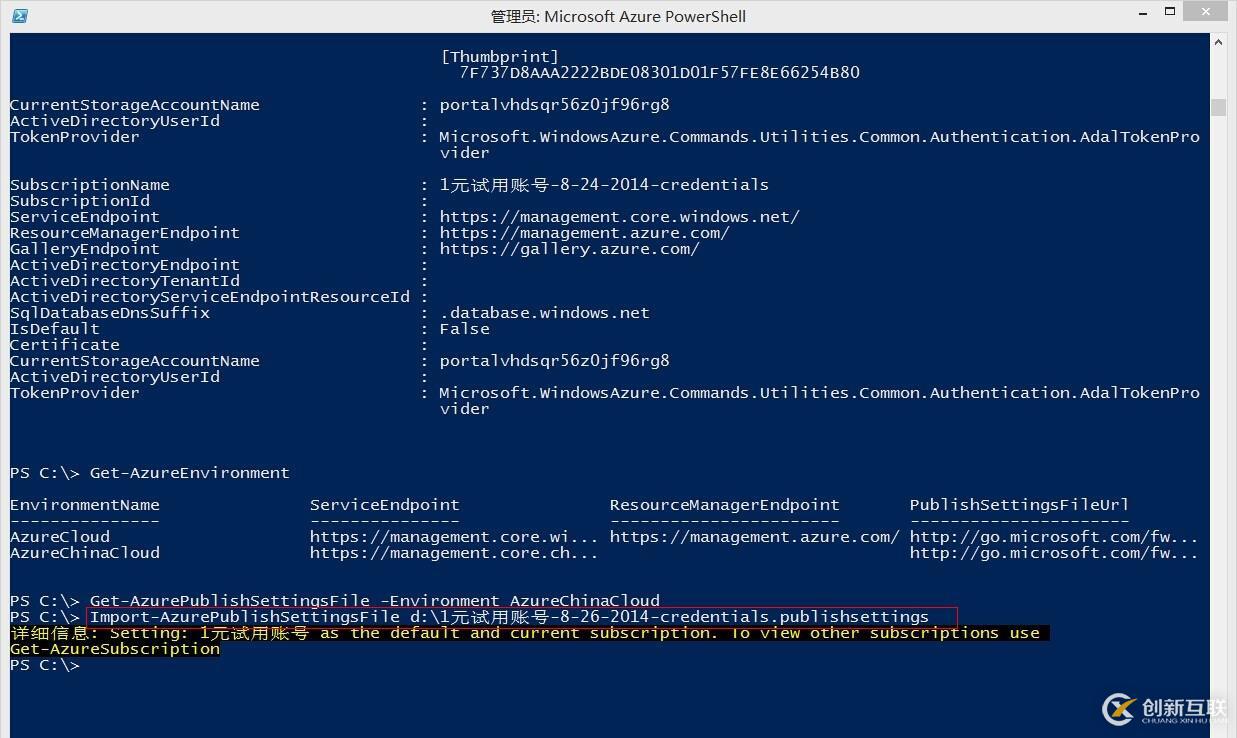Click the yellow Get-AzureSubscription text
This screenshot has height=738, width=1237.
point(115,649)
